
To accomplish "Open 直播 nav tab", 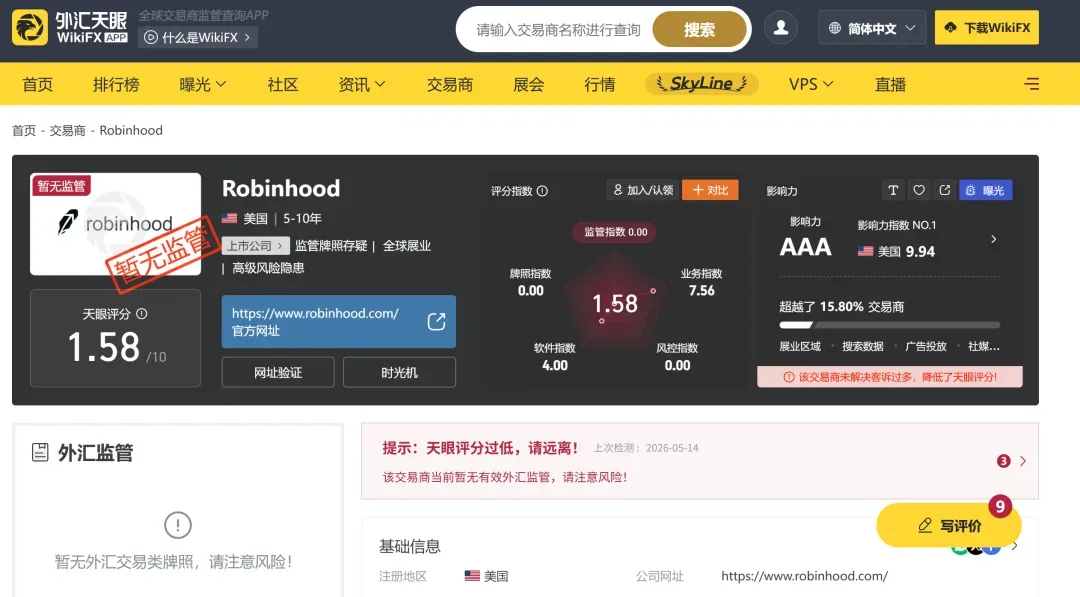I will pos(890,84).
